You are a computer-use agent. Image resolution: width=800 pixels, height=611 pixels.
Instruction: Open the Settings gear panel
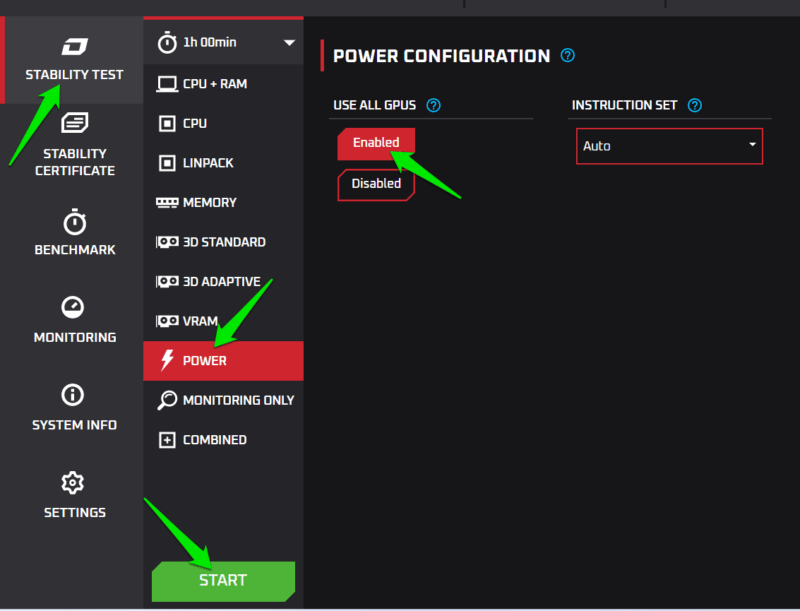point(73,495)
